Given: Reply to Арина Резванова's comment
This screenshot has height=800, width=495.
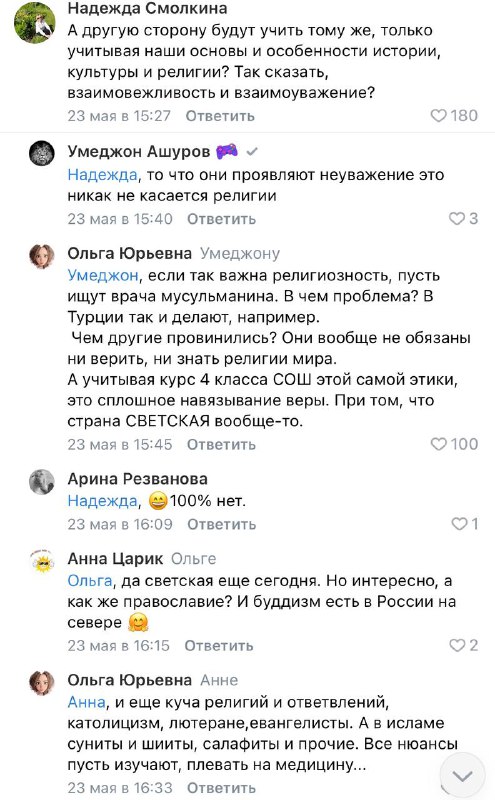Looking at the screenshot, I should point(221,524).
